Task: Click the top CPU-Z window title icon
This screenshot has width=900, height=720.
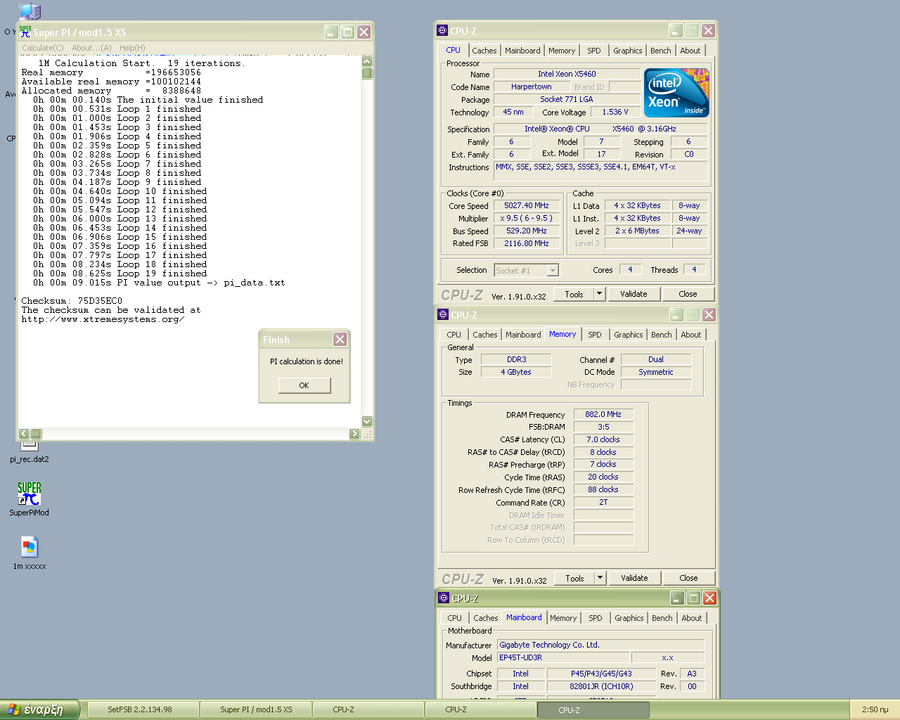Action: (x=442, y=30)
